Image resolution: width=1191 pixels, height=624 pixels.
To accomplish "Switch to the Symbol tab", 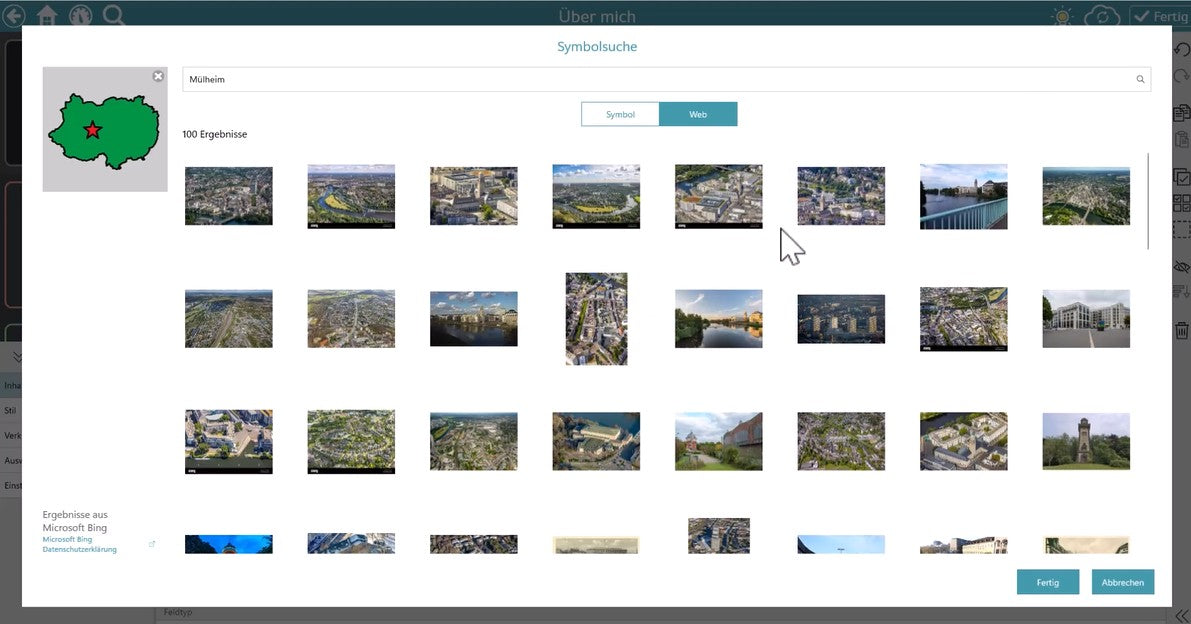I will 620,115.
